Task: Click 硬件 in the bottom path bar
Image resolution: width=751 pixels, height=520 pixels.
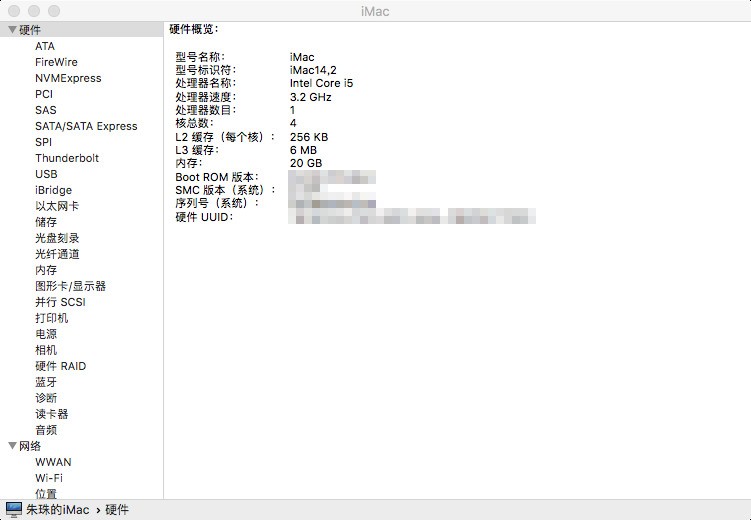Action: click(117, 509)
